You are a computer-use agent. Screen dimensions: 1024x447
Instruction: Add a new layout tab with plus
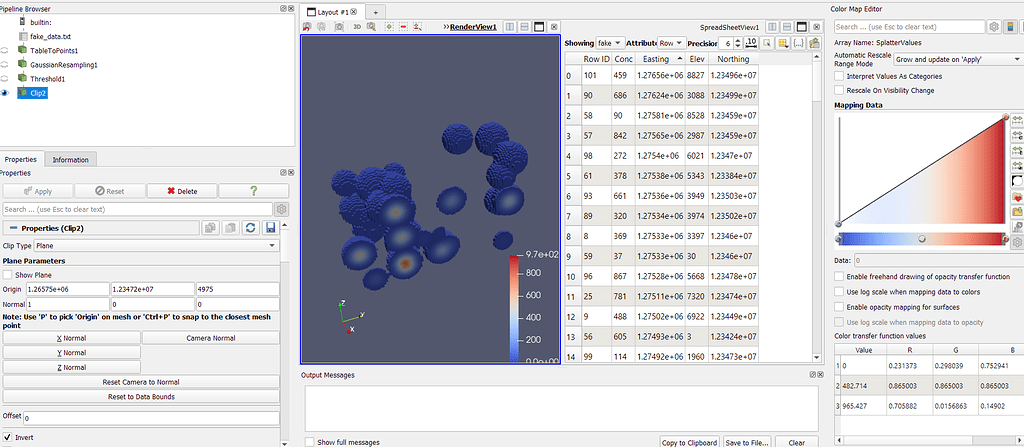click(376, 13)
